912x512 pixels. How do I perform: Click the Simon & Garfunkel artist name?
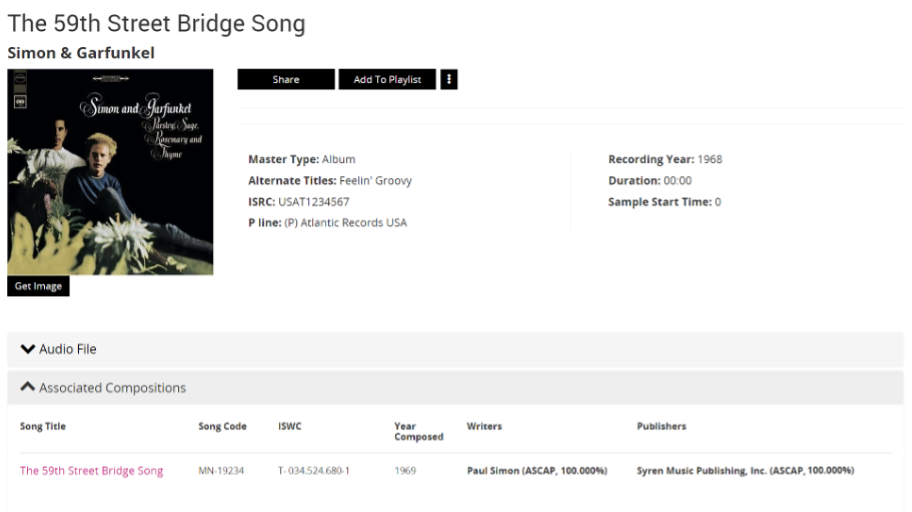point(81,53)
